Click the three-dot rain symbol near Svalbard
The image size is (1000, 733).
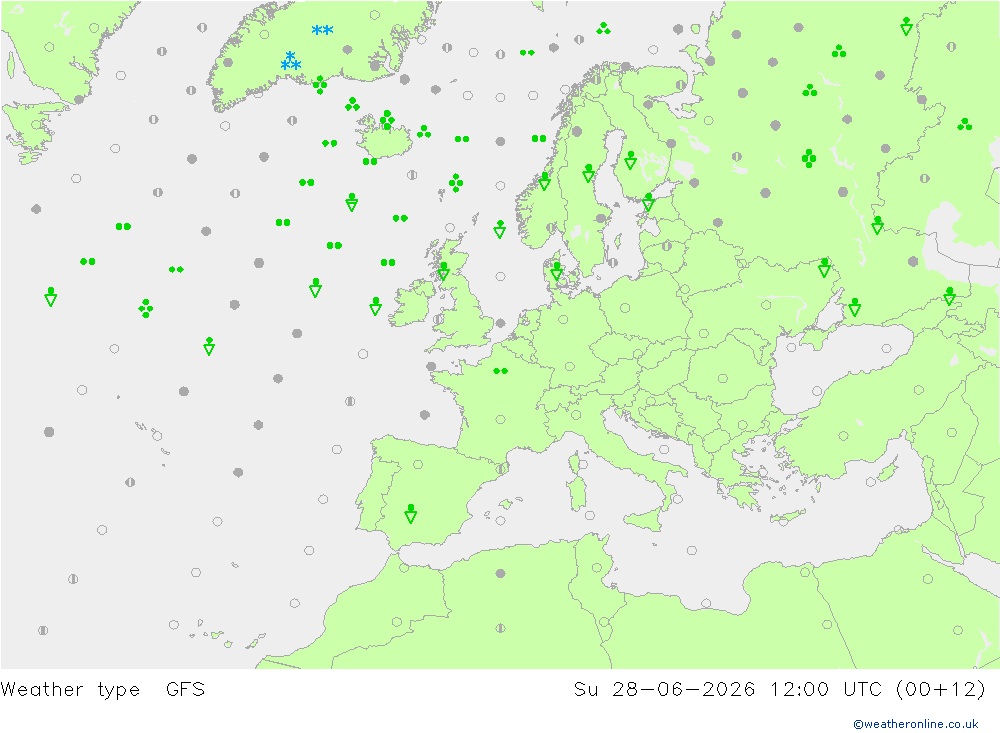(x=603, y=28)
